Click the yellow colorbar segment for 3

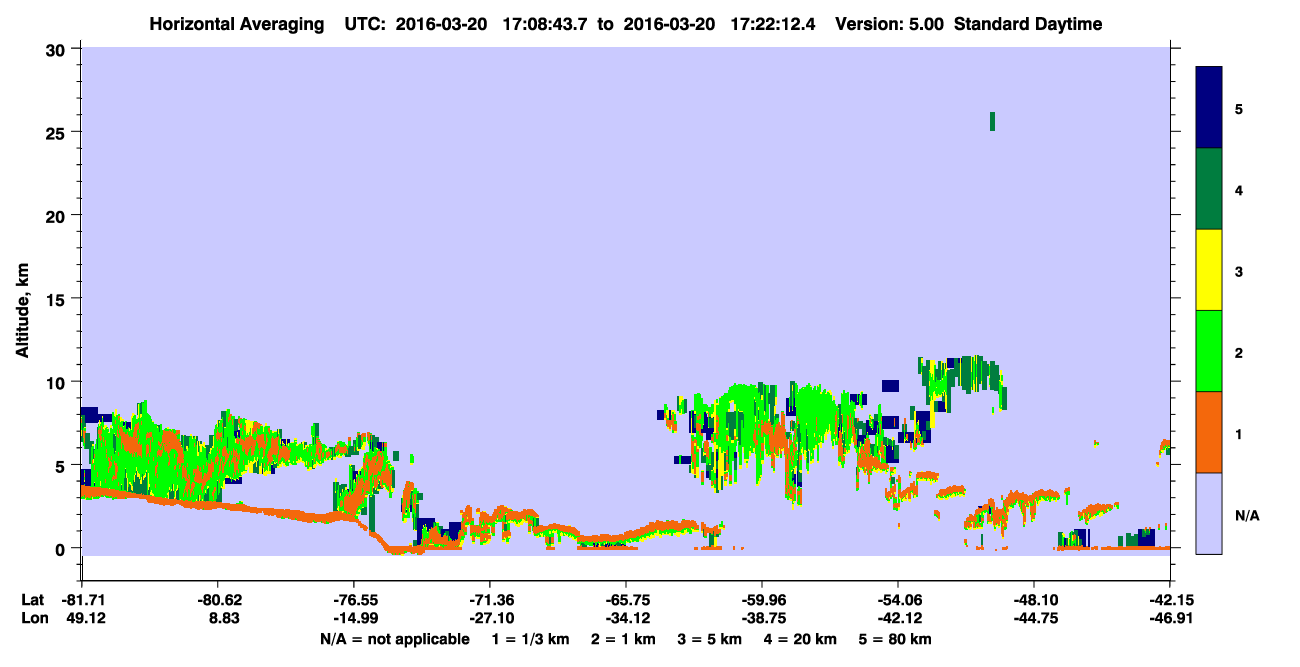[1209, 270]
